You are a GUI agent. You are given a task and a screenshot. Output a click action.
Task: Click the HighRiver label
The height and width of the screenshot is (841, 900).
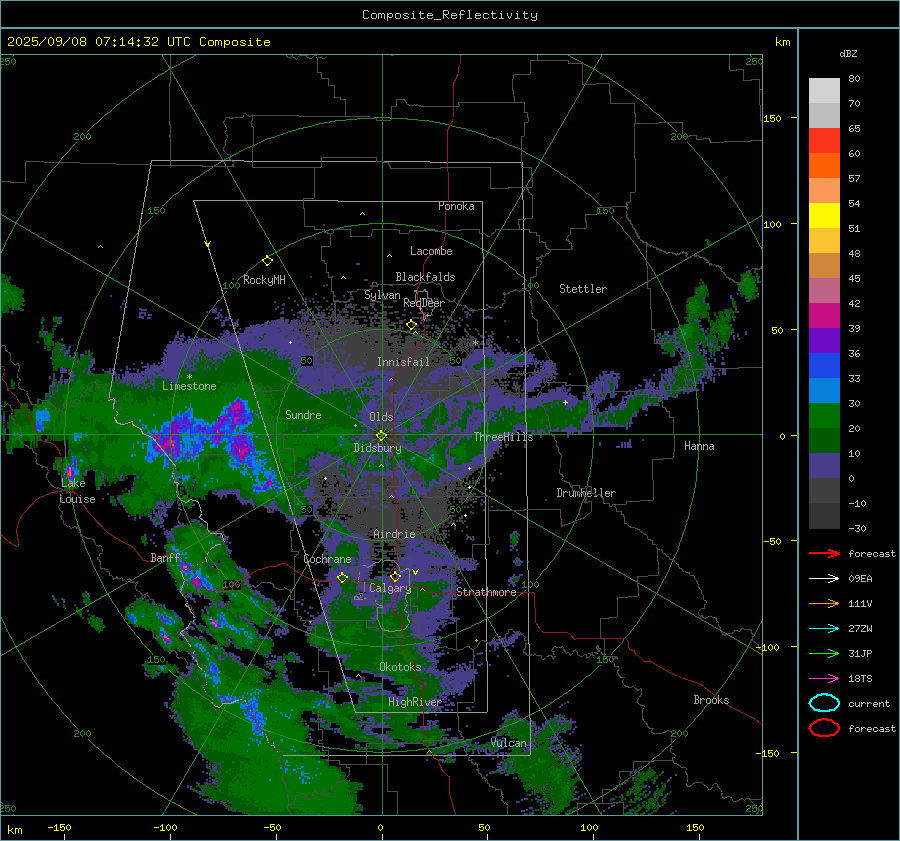(414, 702)
